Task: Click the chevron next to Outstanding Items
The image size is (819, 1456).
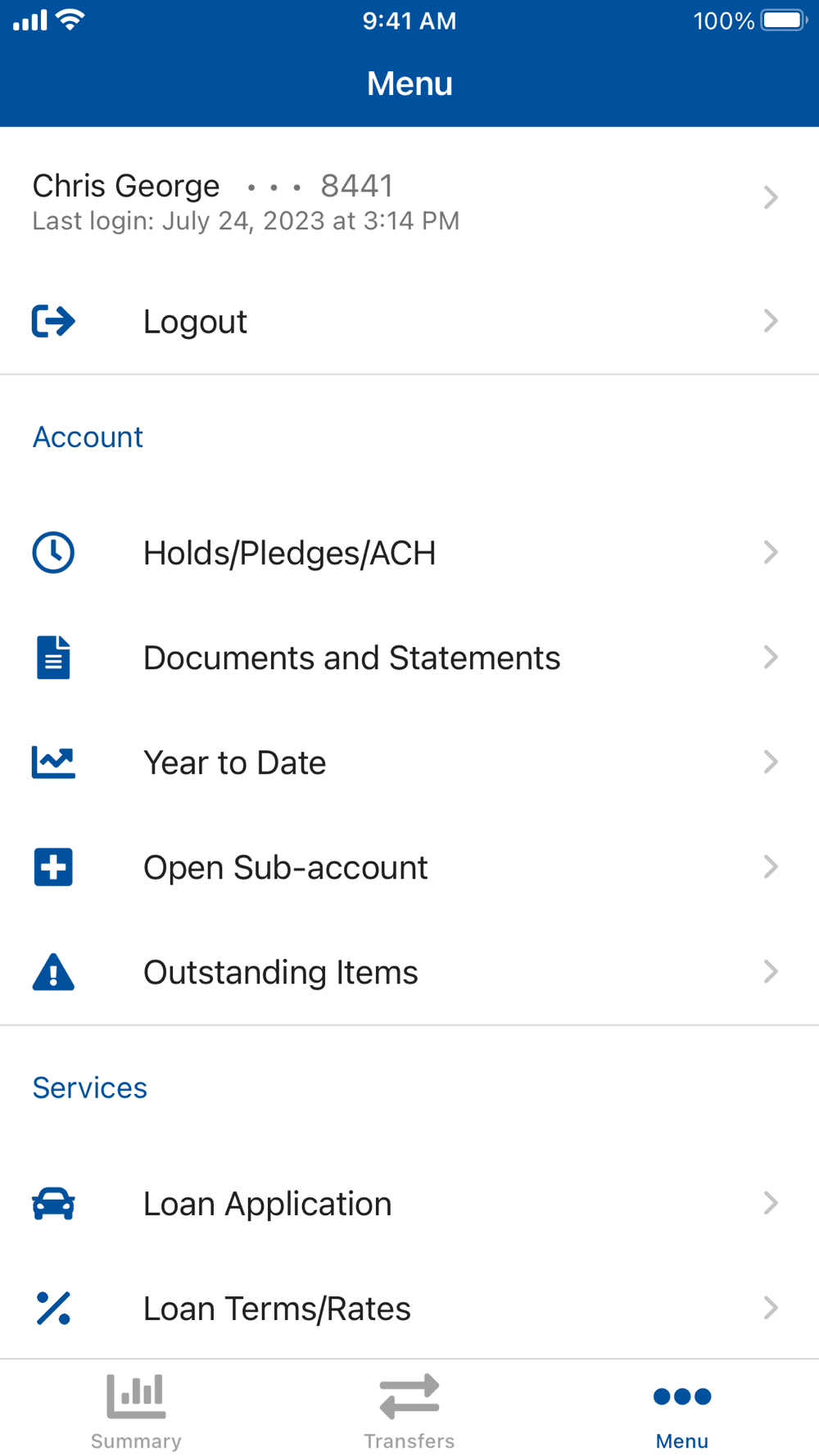Action: coord(770,972)
